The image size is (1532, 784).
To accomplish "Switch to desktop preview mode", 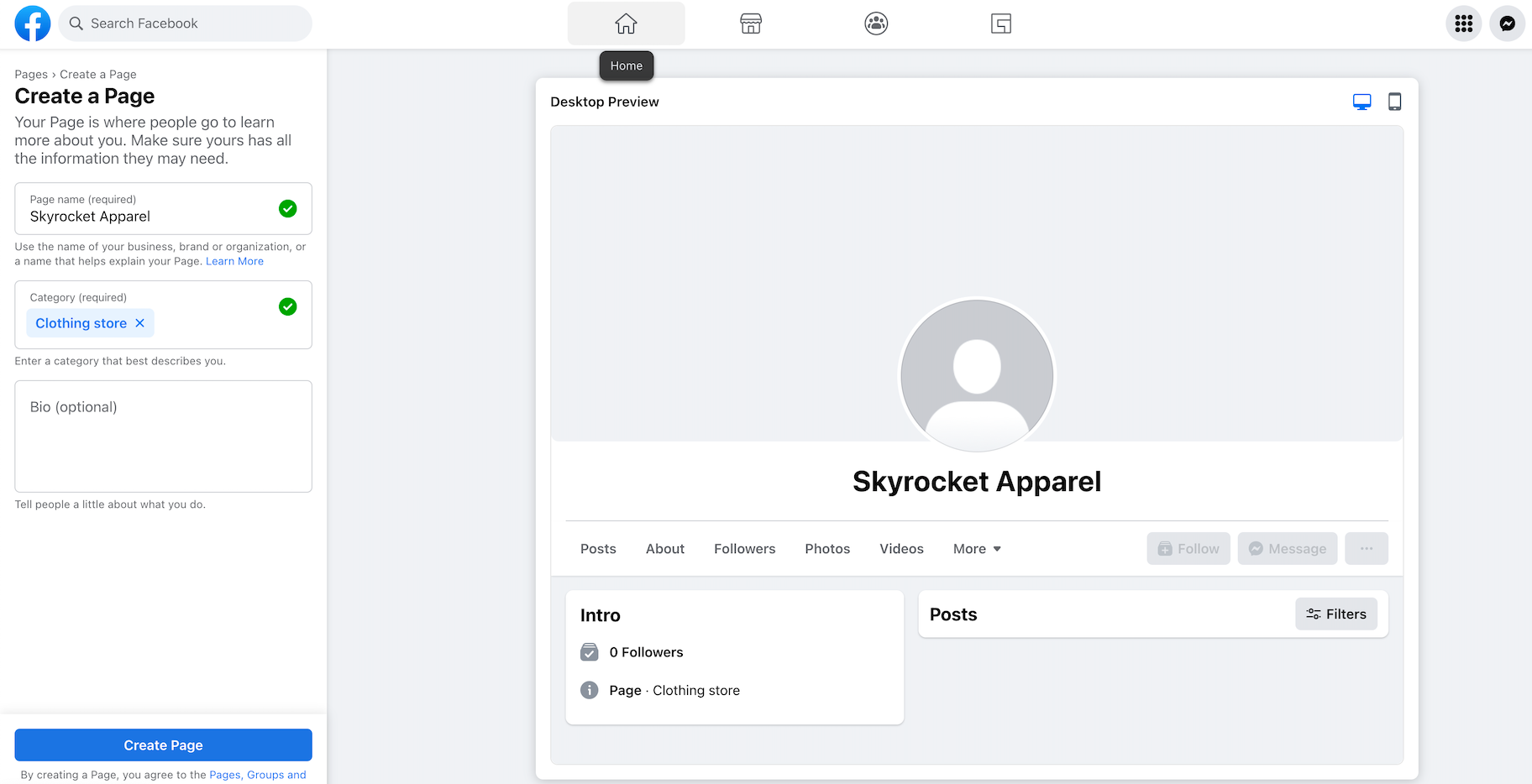I will 1361,102.
